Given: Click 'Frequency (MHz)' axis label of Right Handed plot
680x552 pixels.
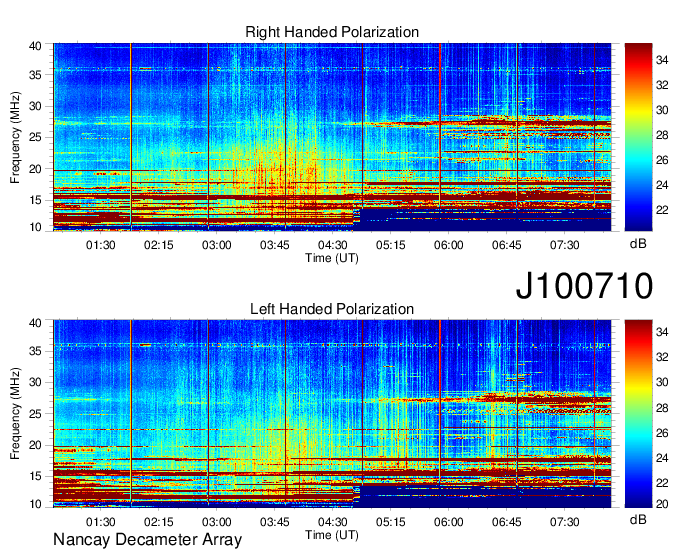Looking at the screenshot, I should click(x=15, y=137).
